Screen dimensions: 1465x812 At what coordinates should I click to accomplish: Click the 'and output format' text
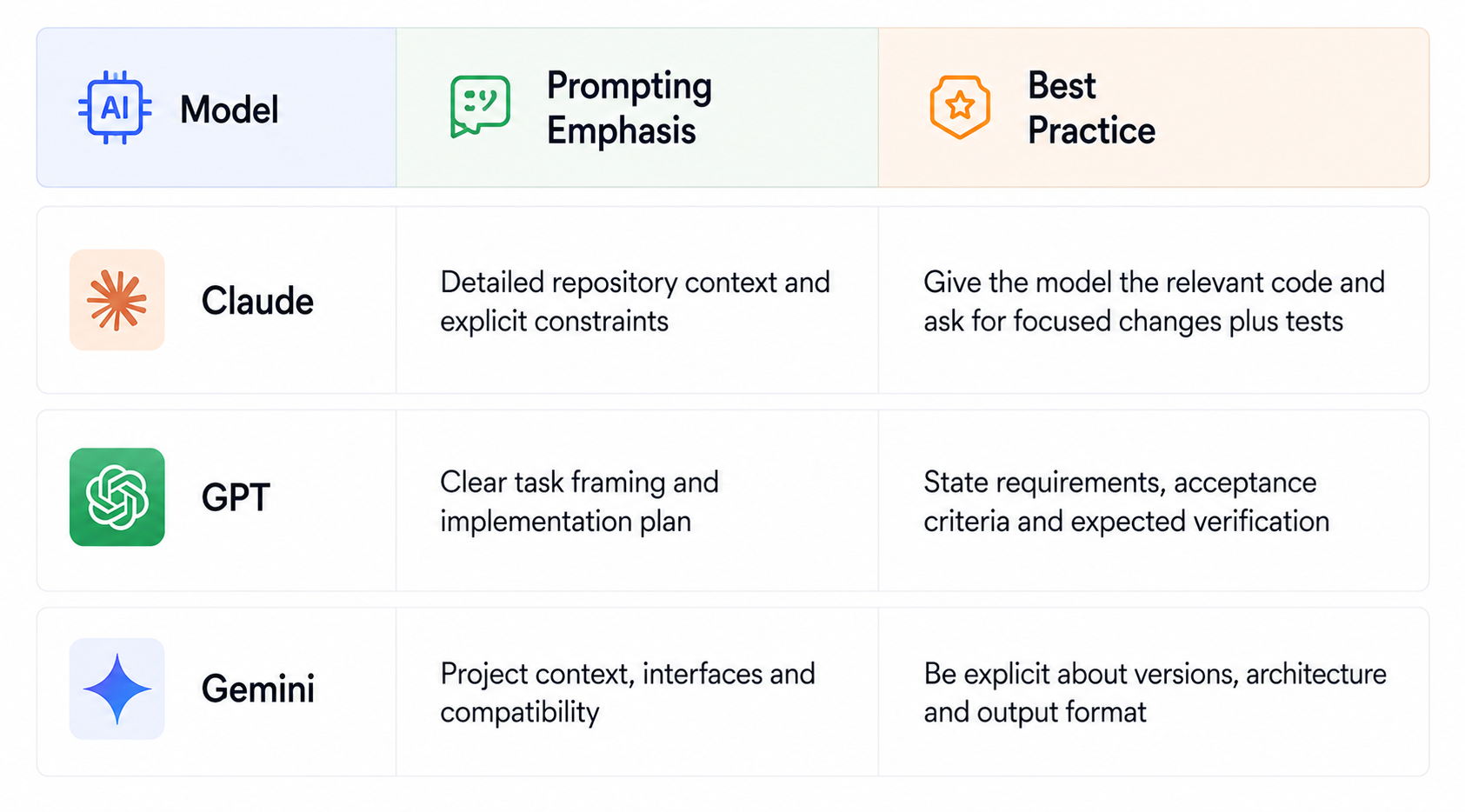(x=1035, y=712)
